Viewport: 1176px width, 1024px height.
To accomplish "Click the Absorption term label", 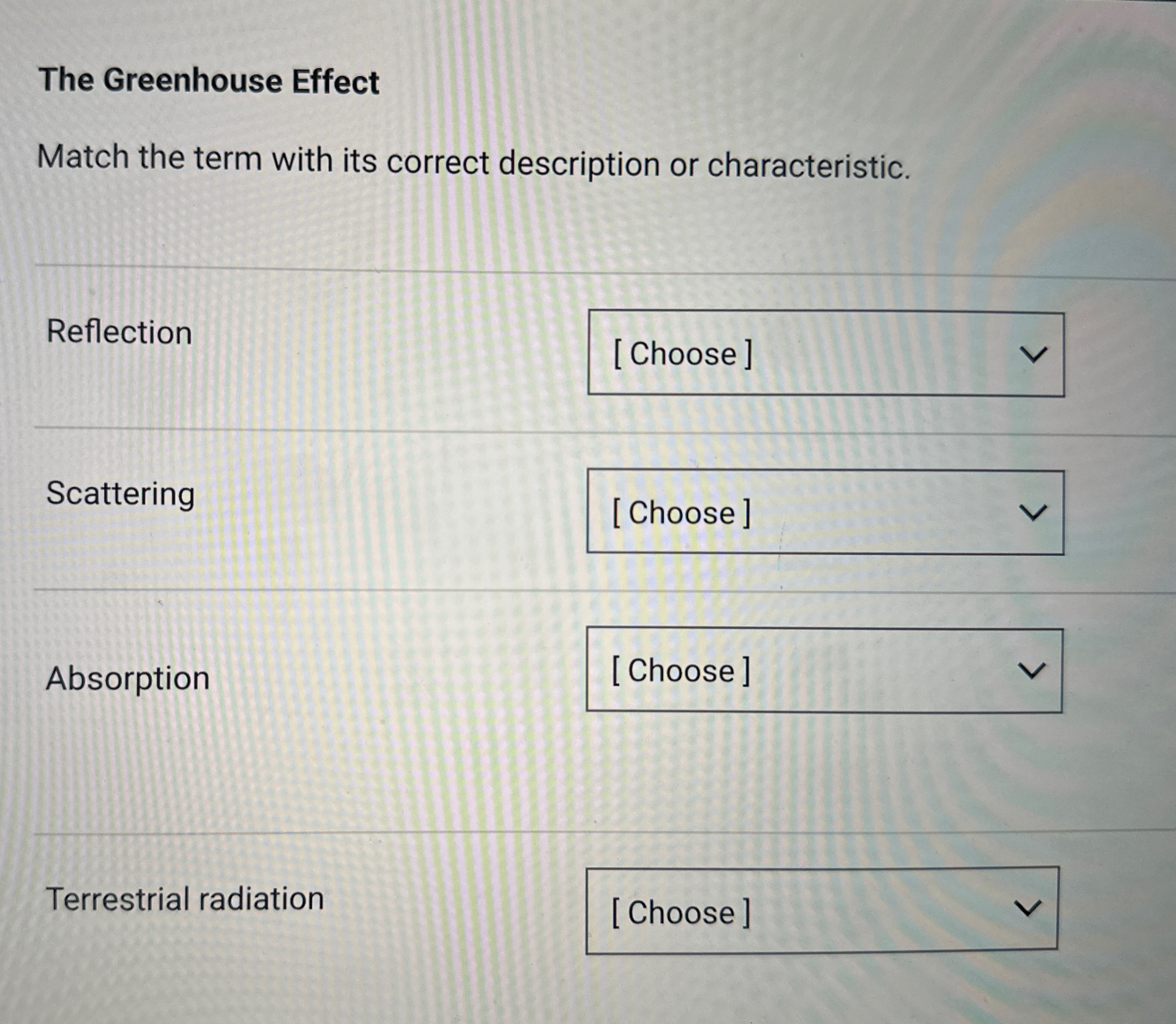I will pos(128,679).
